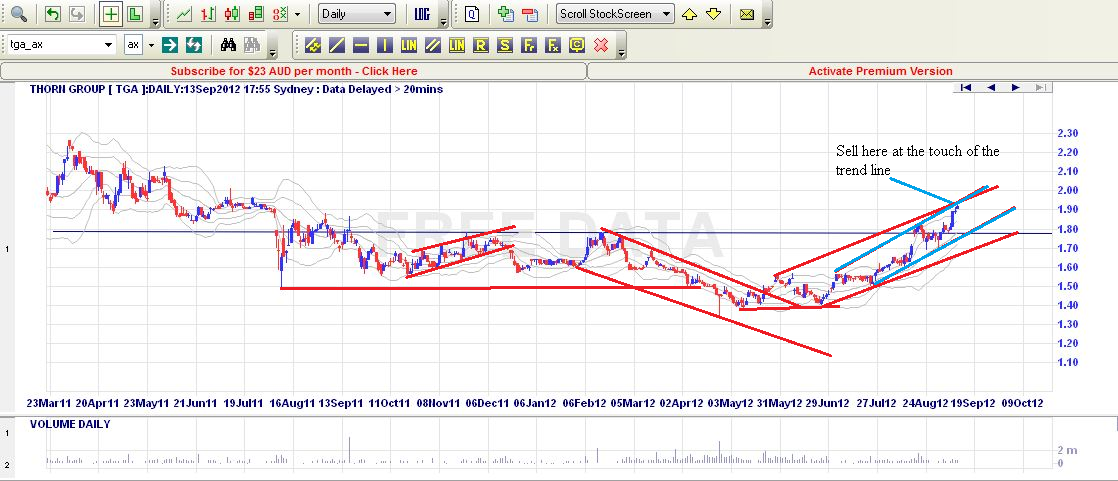Click the magnifying glass zoom icon
Viewport: 1118px width, 481px height.
pyautogui.click(x=19, y=14)
